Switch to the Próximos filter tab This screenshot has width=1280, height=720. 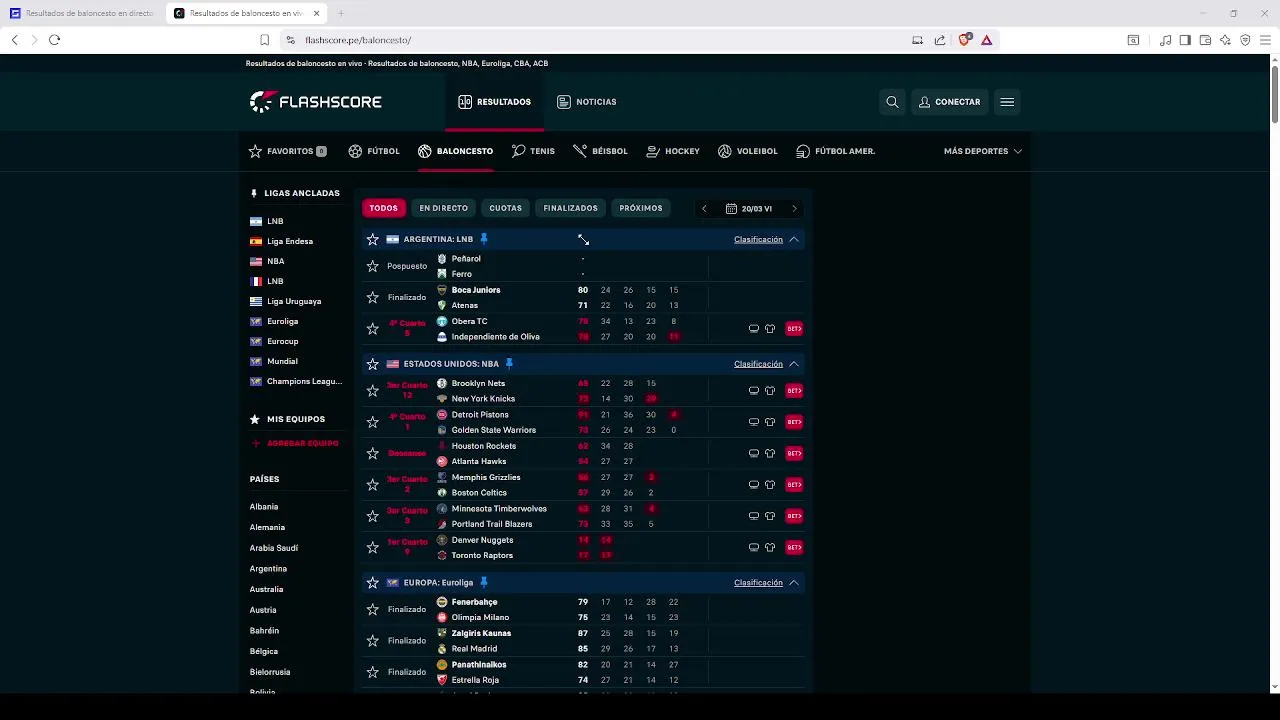point(641,209)
